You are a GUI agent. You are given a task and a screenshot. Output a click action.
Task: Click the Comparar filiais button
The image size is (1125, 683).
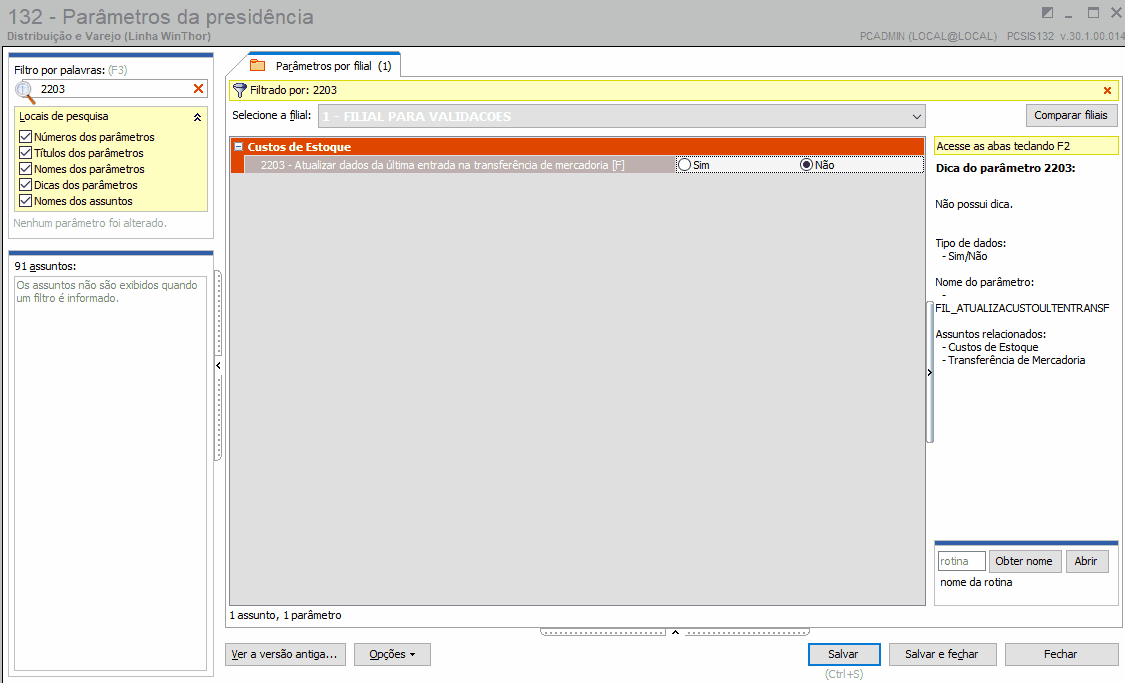[x=1071, y=115]
